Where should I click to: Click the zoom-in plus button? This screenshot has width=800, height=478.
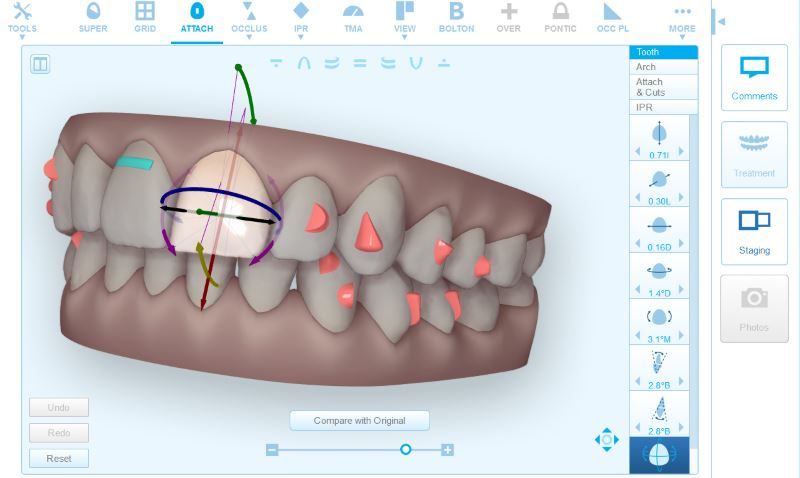click(448, 450)
